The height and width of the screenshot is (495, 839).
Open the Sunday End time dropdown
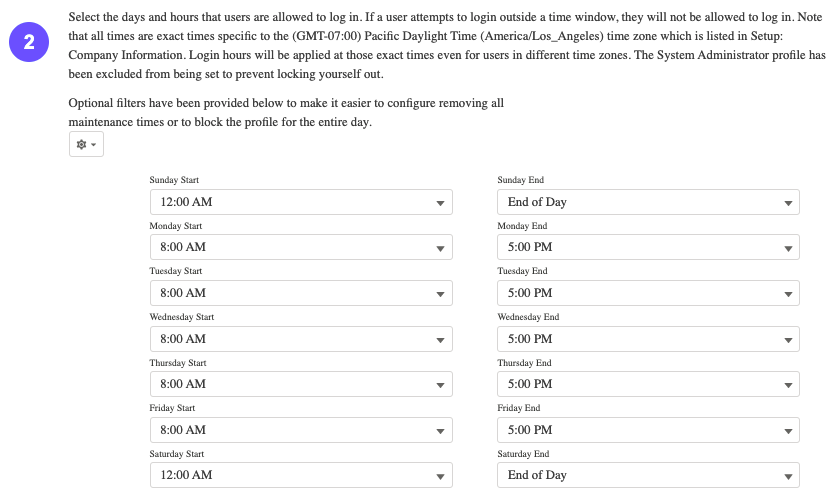(x=648, y=202)
